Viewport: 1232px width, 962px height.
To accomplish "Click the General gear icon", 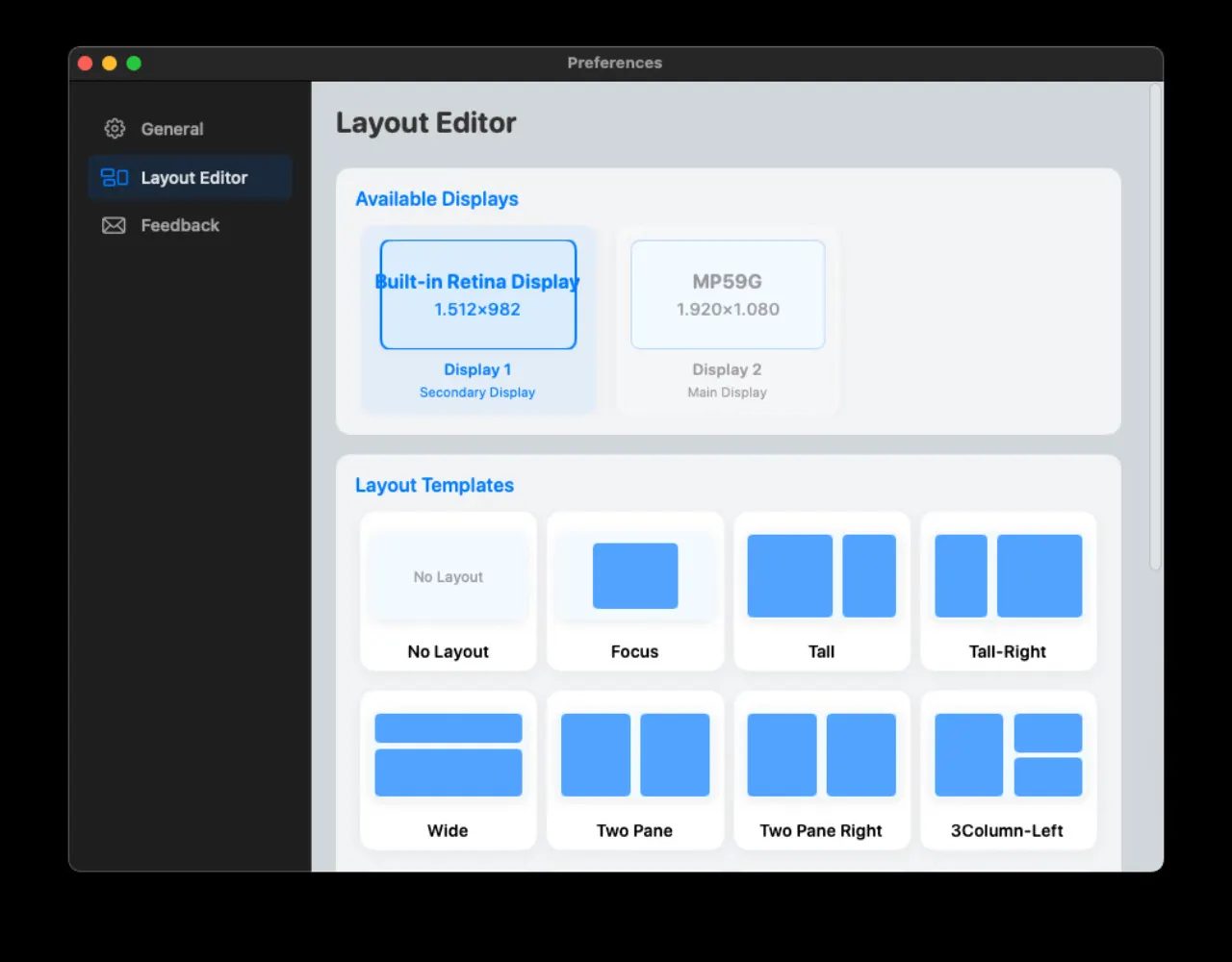I will coord(115,129).
